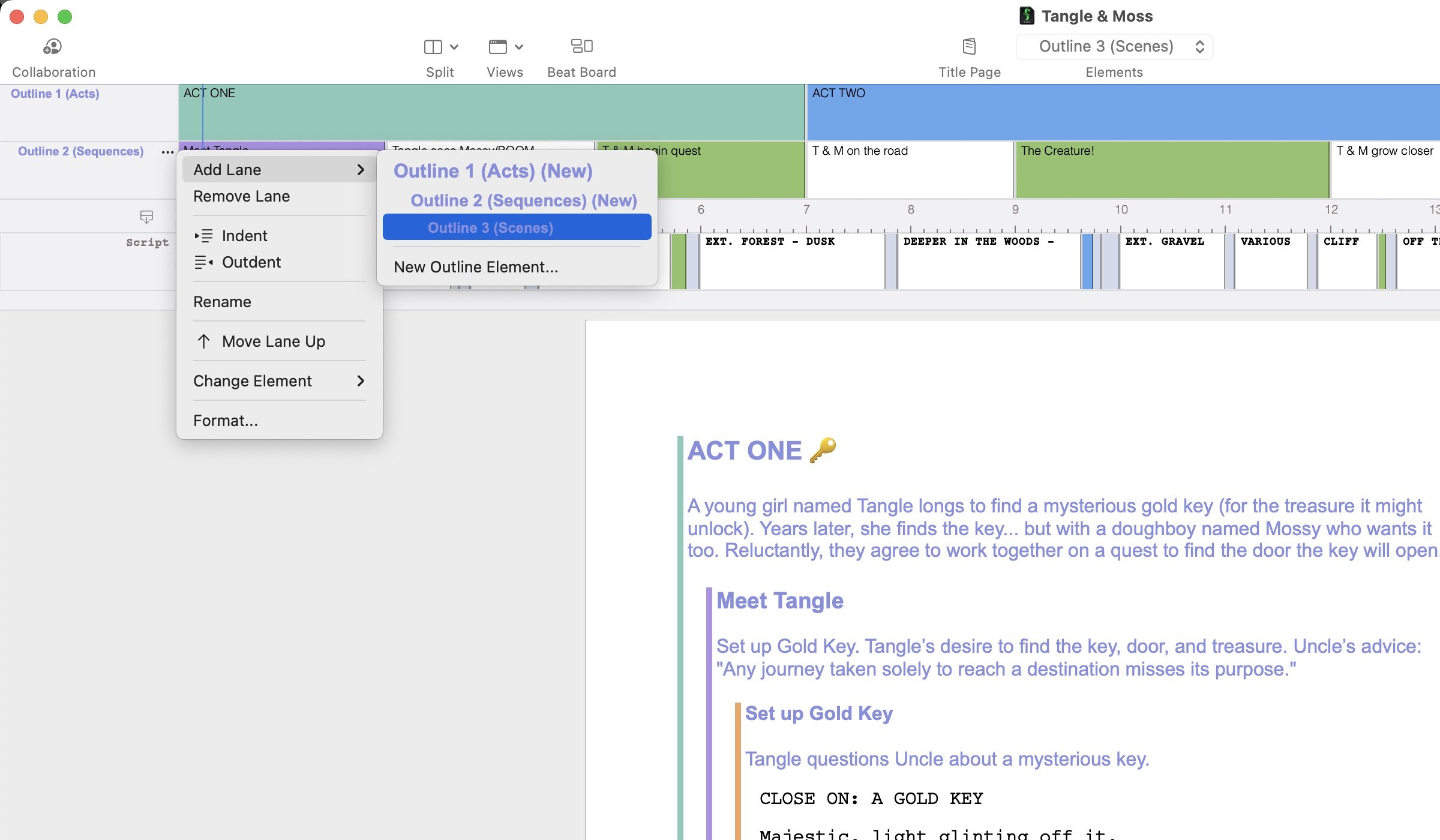
Task: Open the Beat Board icon
Action: pyautogui.click(x=581, y=46)
